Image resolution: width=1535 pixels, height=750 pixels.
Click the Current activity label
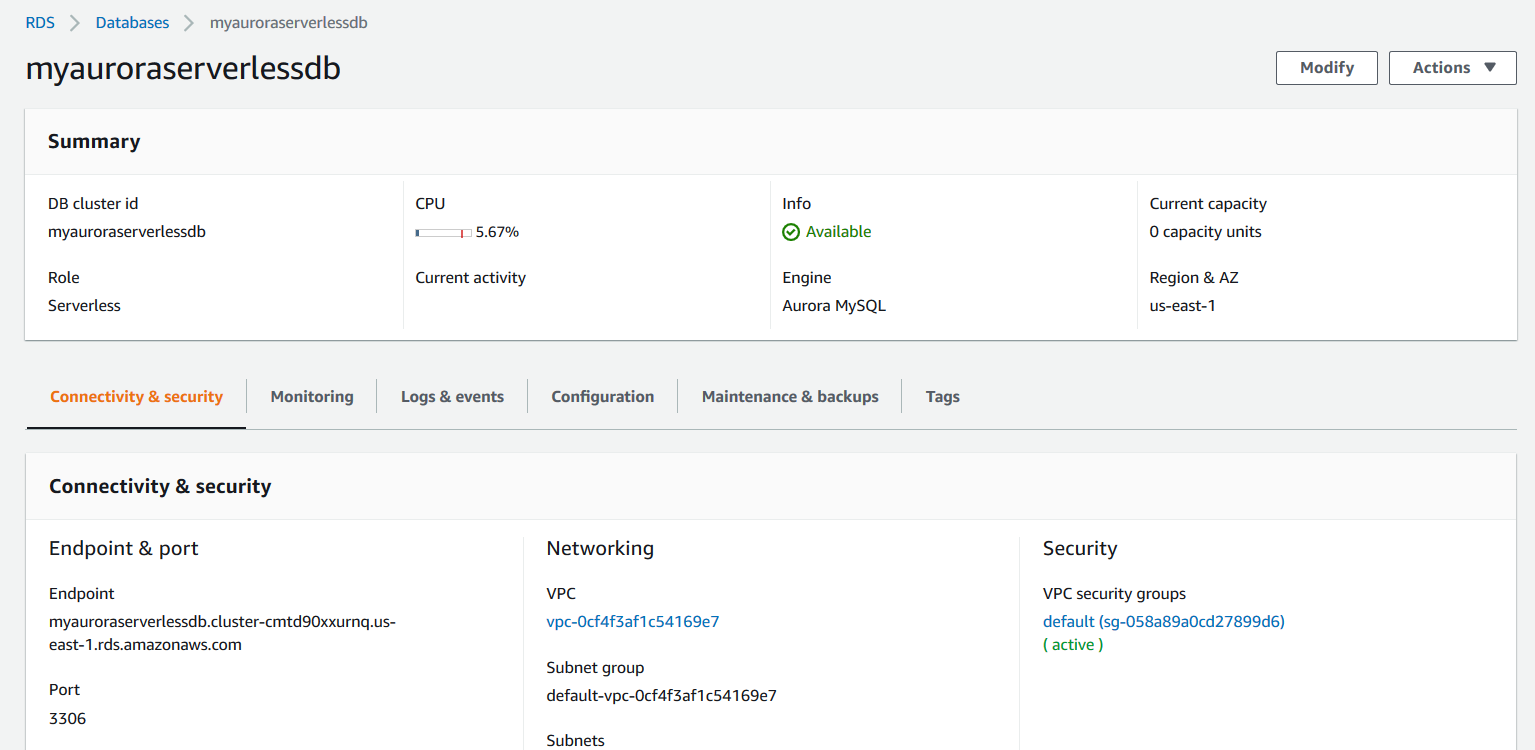[470, 278]
